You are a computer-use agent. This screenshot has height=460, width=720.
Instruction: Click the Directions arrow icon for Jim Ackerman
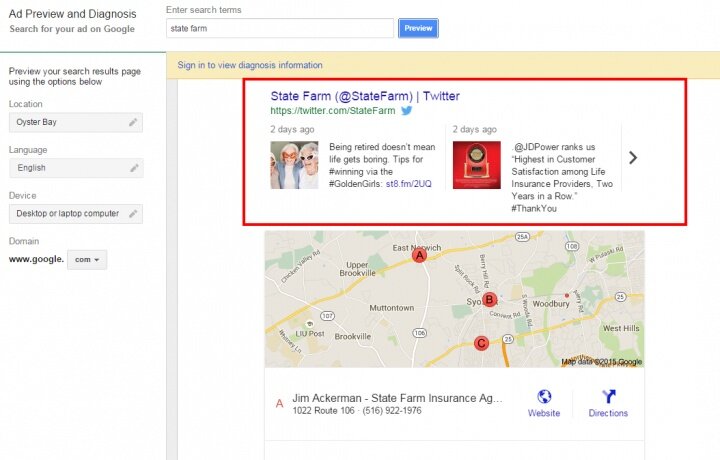click(608, 396)
